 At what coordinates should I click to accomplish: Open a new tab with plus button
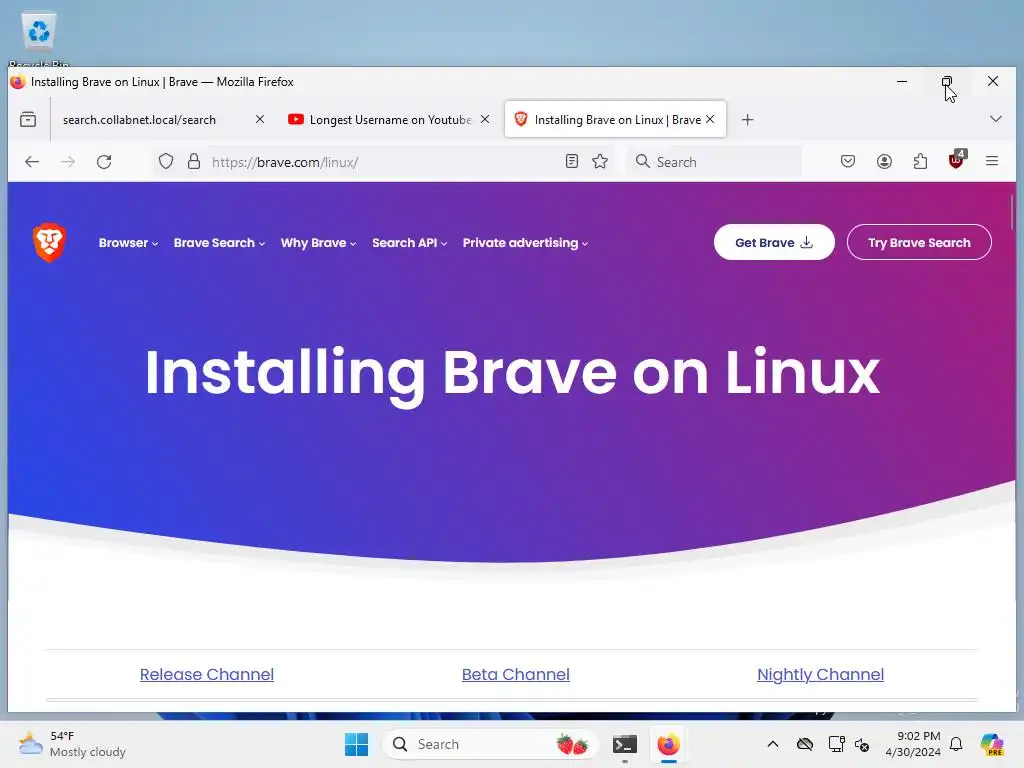(x=748, y=120)
